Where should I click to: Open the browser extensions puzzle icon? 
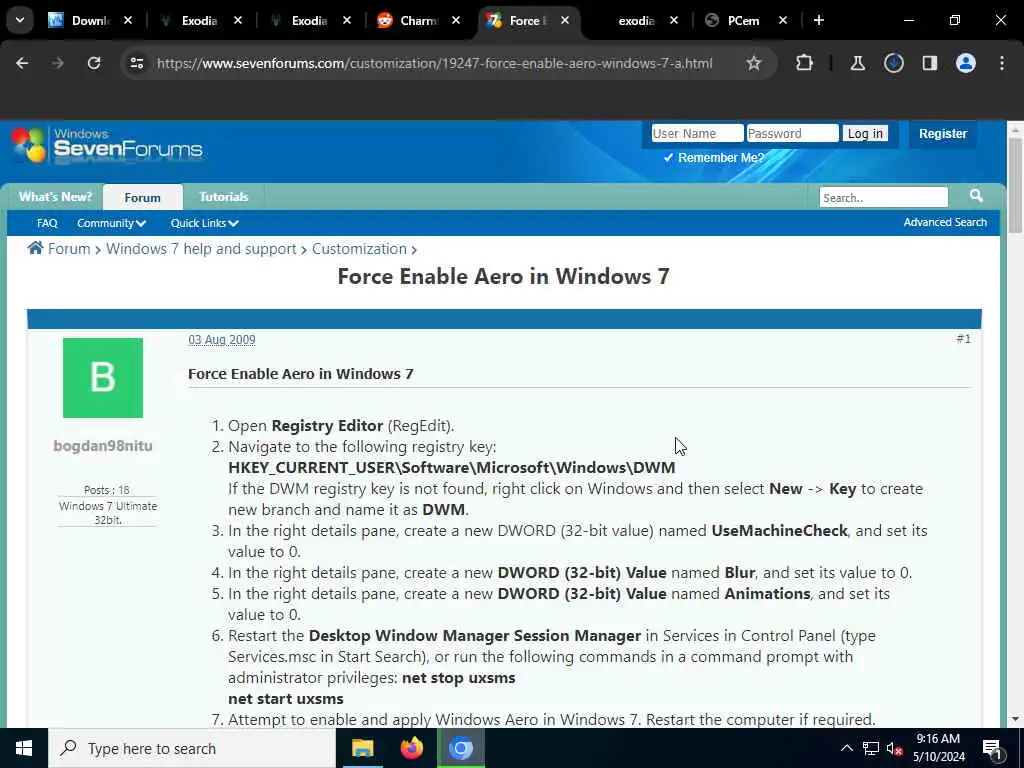(x=805, y=63)
